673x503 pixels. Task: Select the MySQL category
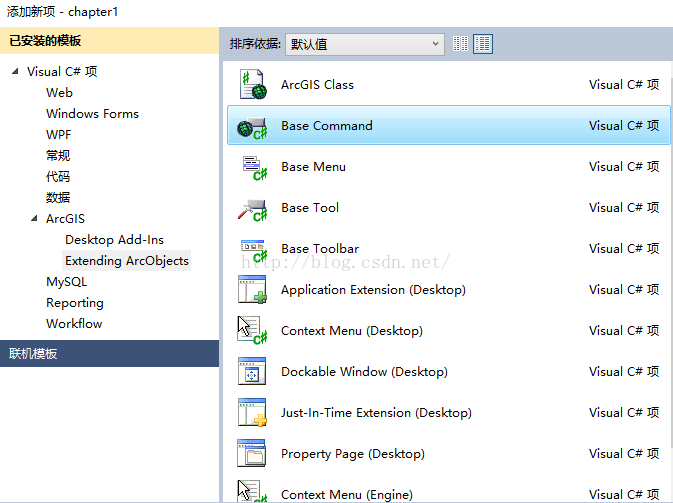67,282
